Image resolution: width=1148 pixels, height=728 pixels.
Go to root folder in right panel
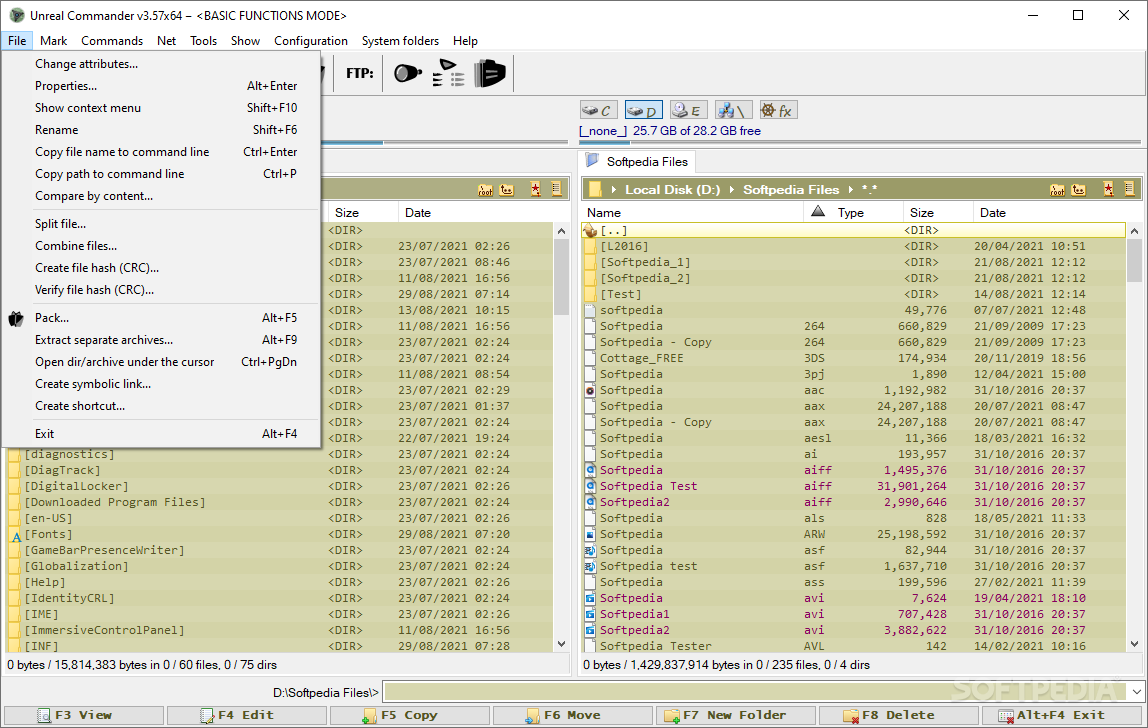click(x=1057, y=190)
